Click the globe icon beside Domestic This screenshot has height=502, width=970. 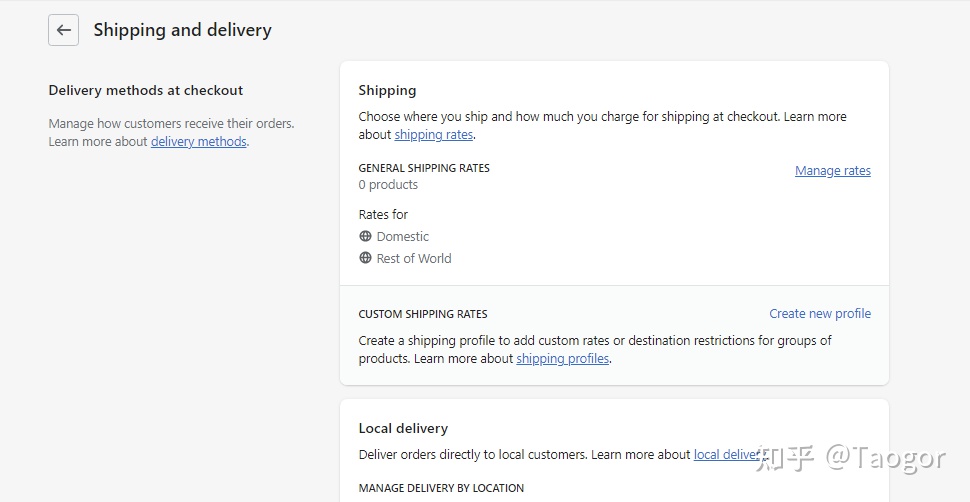[365, 236]
